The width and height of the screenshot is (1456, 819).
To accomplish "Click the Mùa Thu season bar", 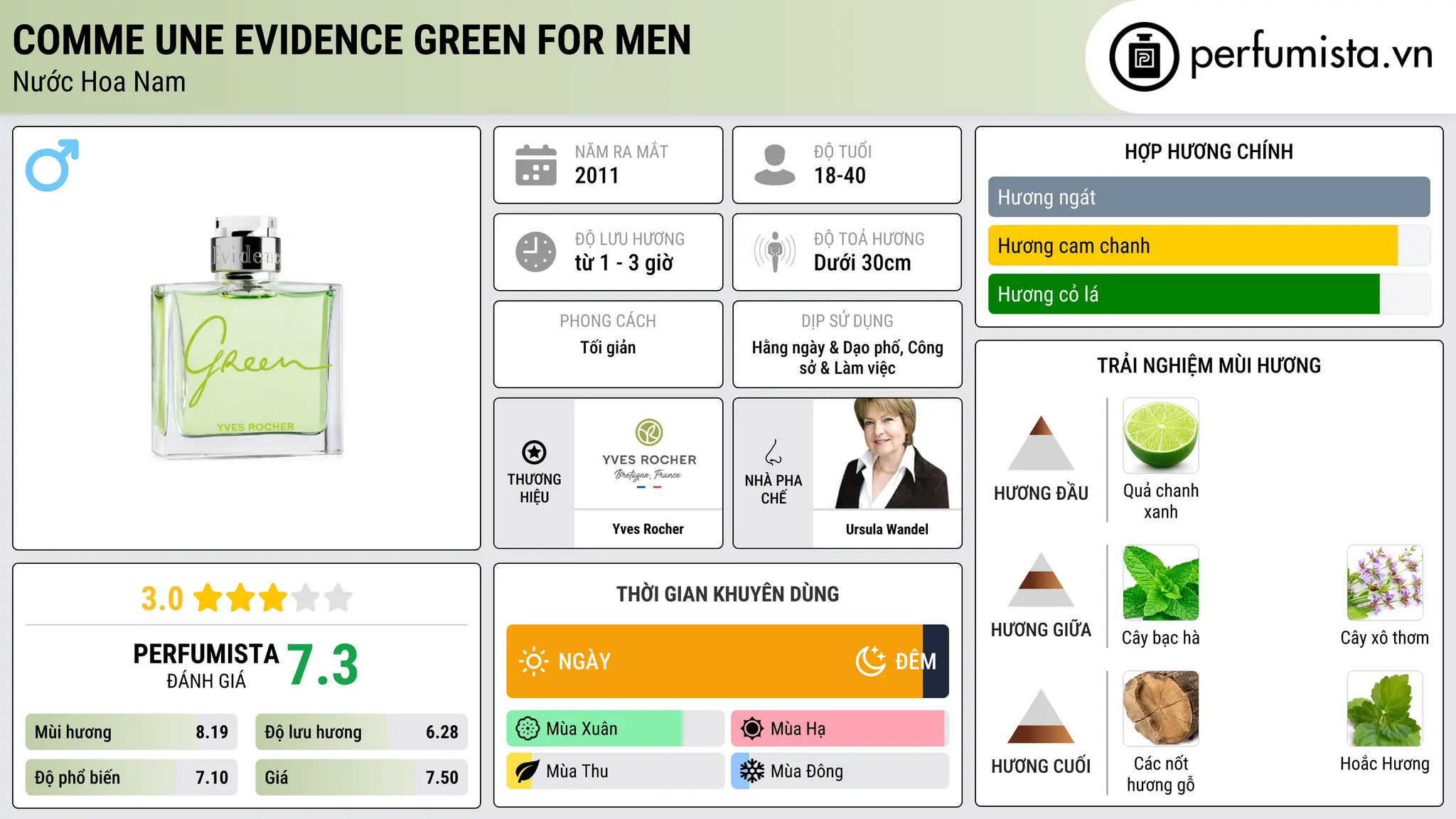I will tap(616, 771).
